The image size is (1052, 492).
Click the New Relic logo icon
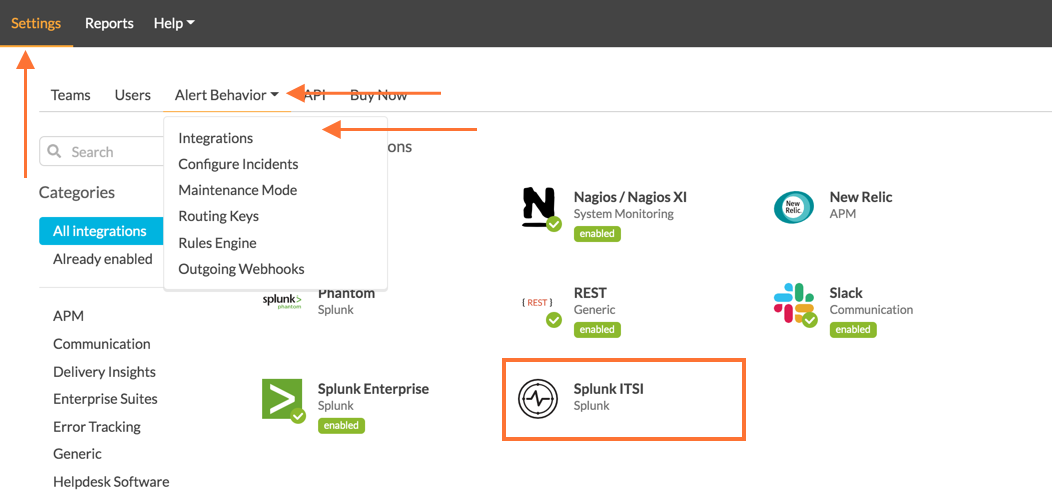(794, 207)
